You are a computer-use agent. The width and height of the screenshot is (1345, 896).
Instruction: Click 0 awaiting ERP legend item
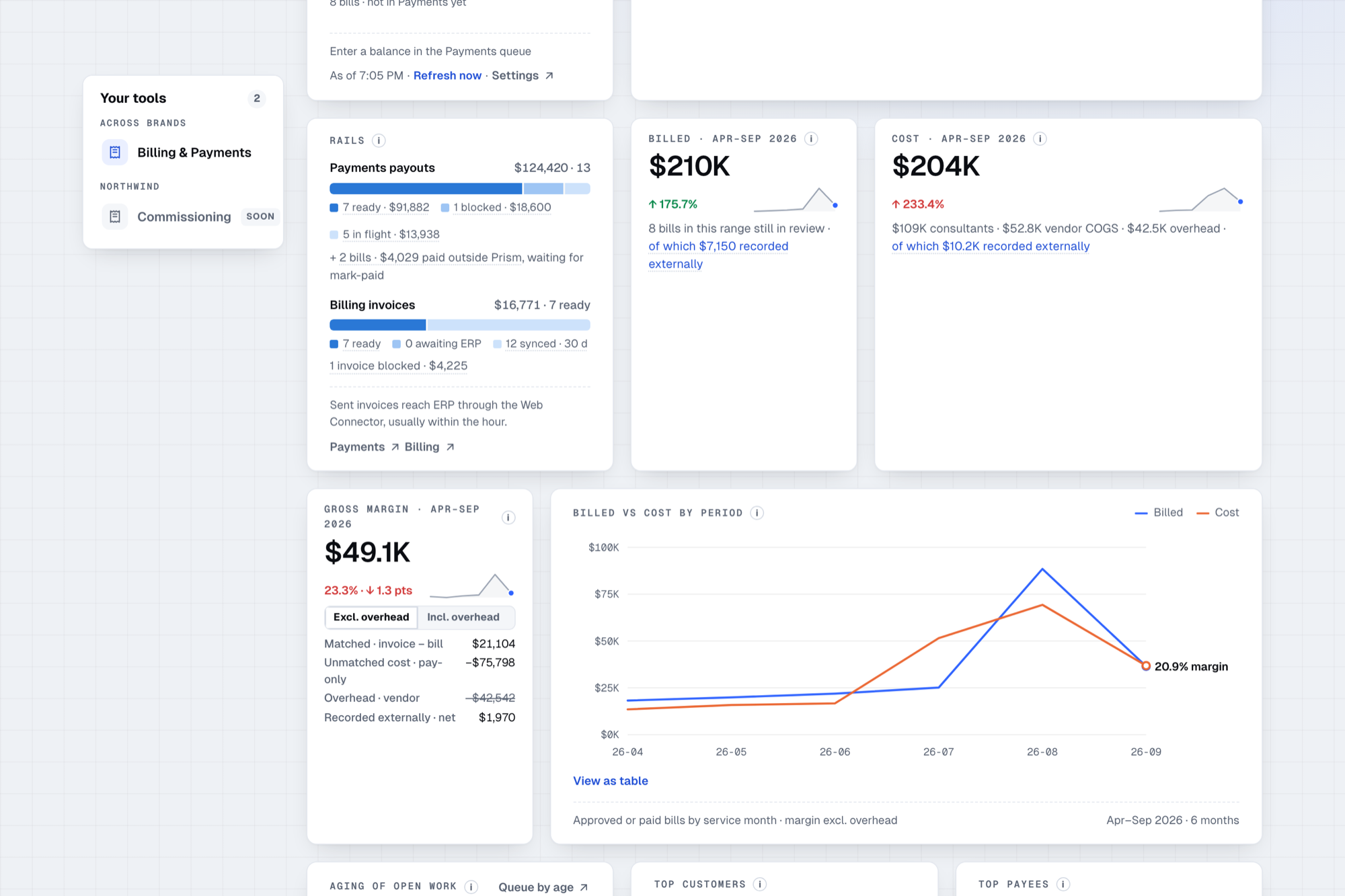[x=437, y=344]
